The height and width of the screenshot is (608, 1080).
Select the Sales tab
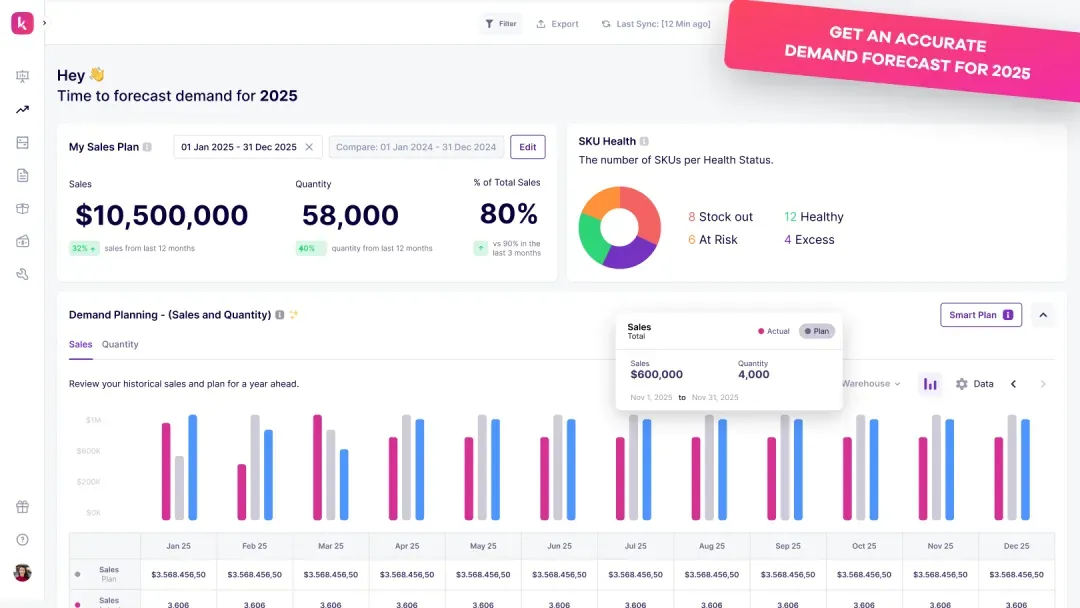tap(80, 344)
